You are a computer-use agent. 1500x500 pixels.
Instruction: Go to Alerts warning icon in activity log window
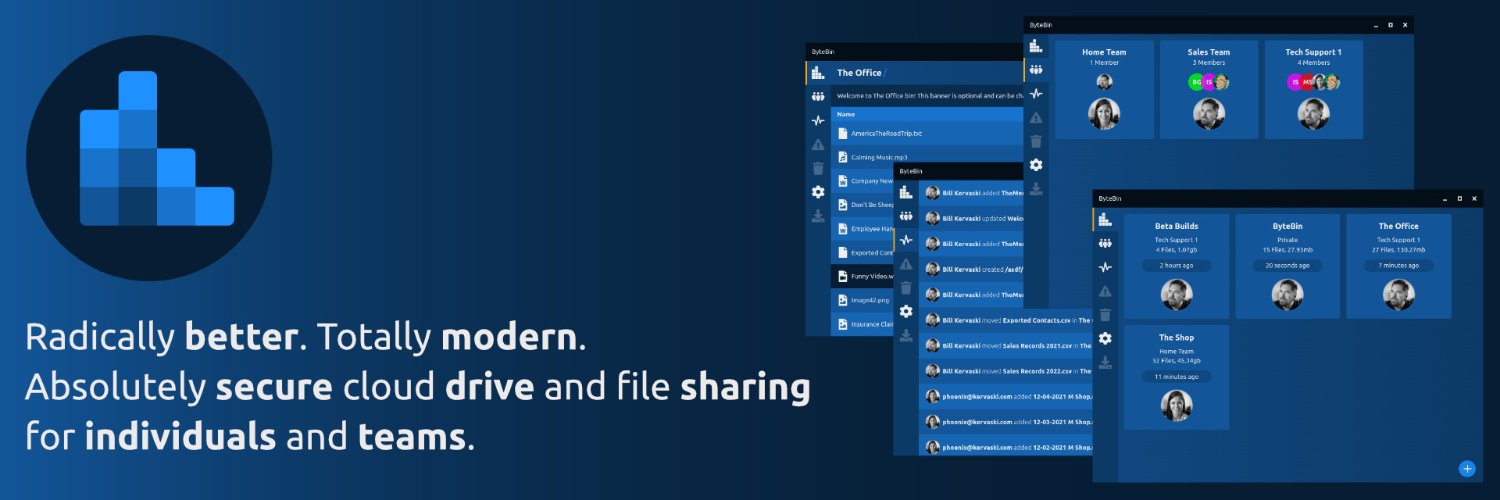[906, 264]
